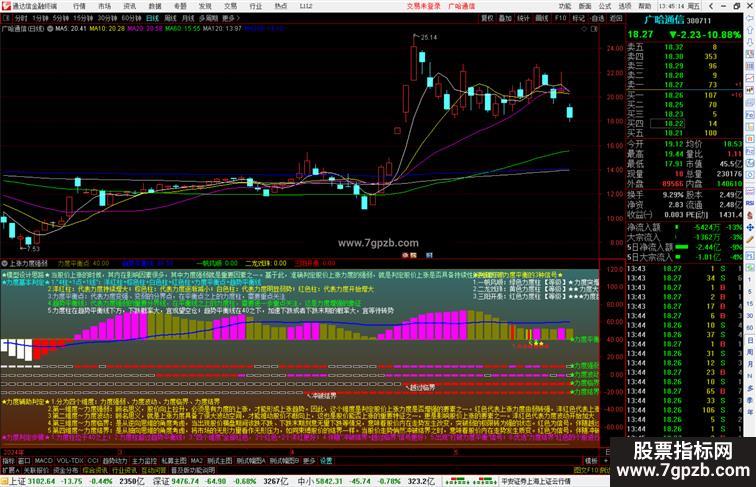Viewport: 756px width, 487px height.
Task: Open the 功能 menu
Action: pyautogui.click(x=565, y=6)
